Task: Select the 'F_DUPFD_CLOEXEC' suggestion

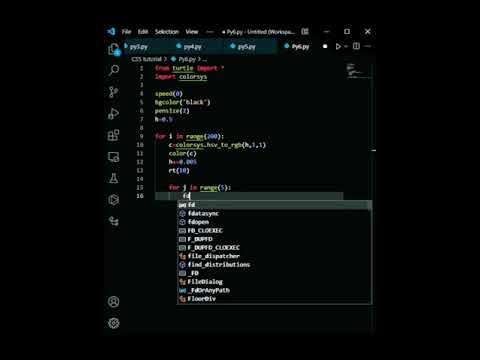Action: (274, 247)
